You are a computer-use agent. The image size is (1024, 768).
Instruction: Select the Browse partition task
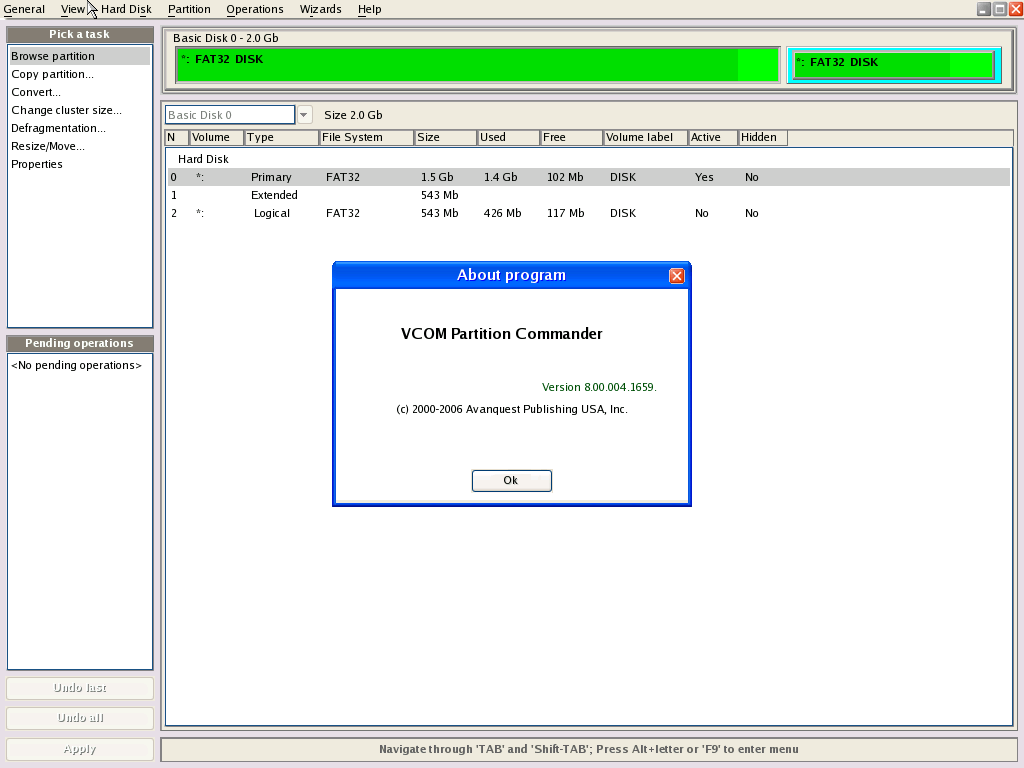[x=80, y=56]
